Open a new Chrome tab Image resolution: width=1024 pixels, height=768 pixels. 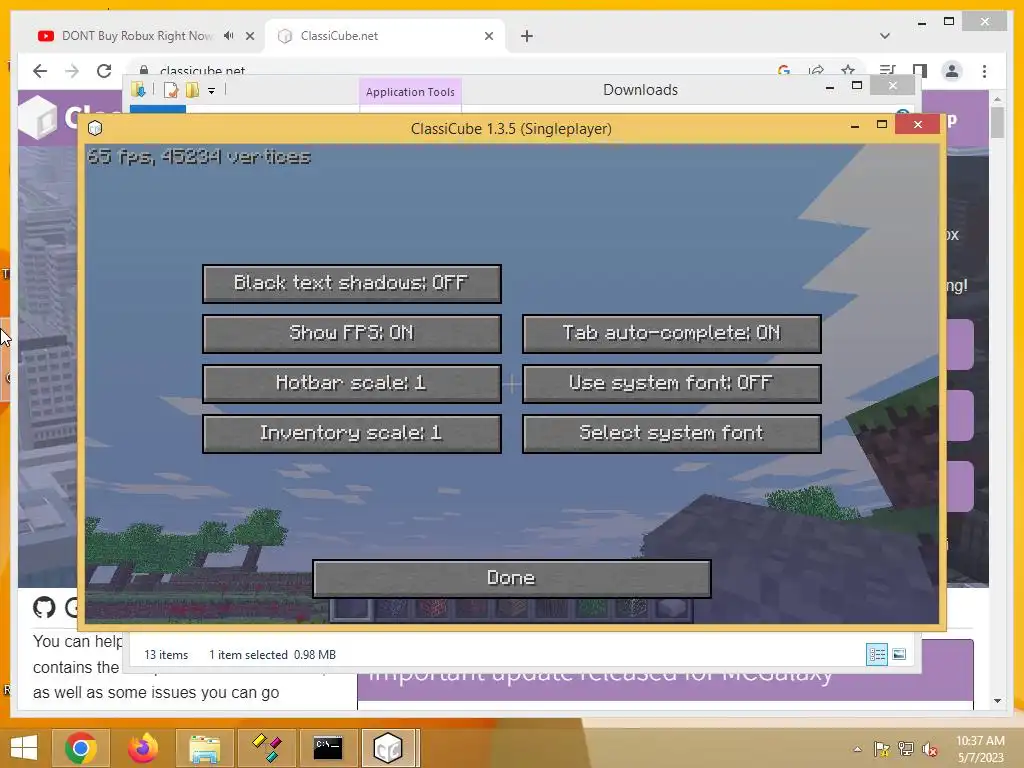[x=527, y=36]
